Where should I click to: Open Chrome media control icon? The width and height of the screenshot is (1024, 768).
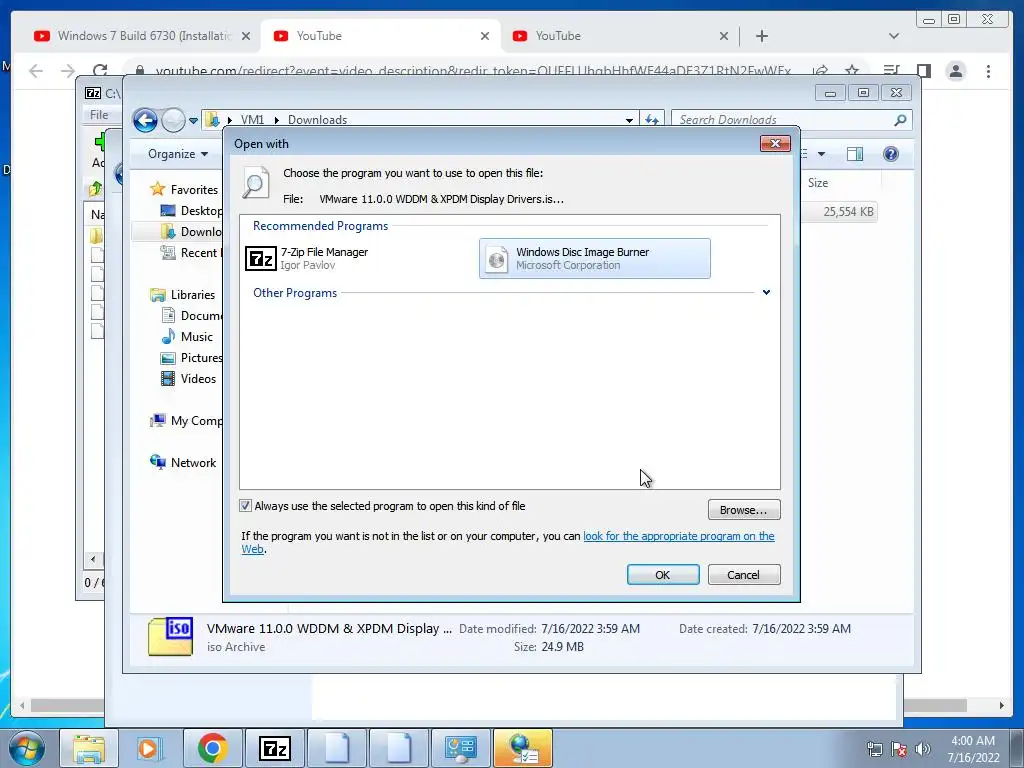click(891, 71)
